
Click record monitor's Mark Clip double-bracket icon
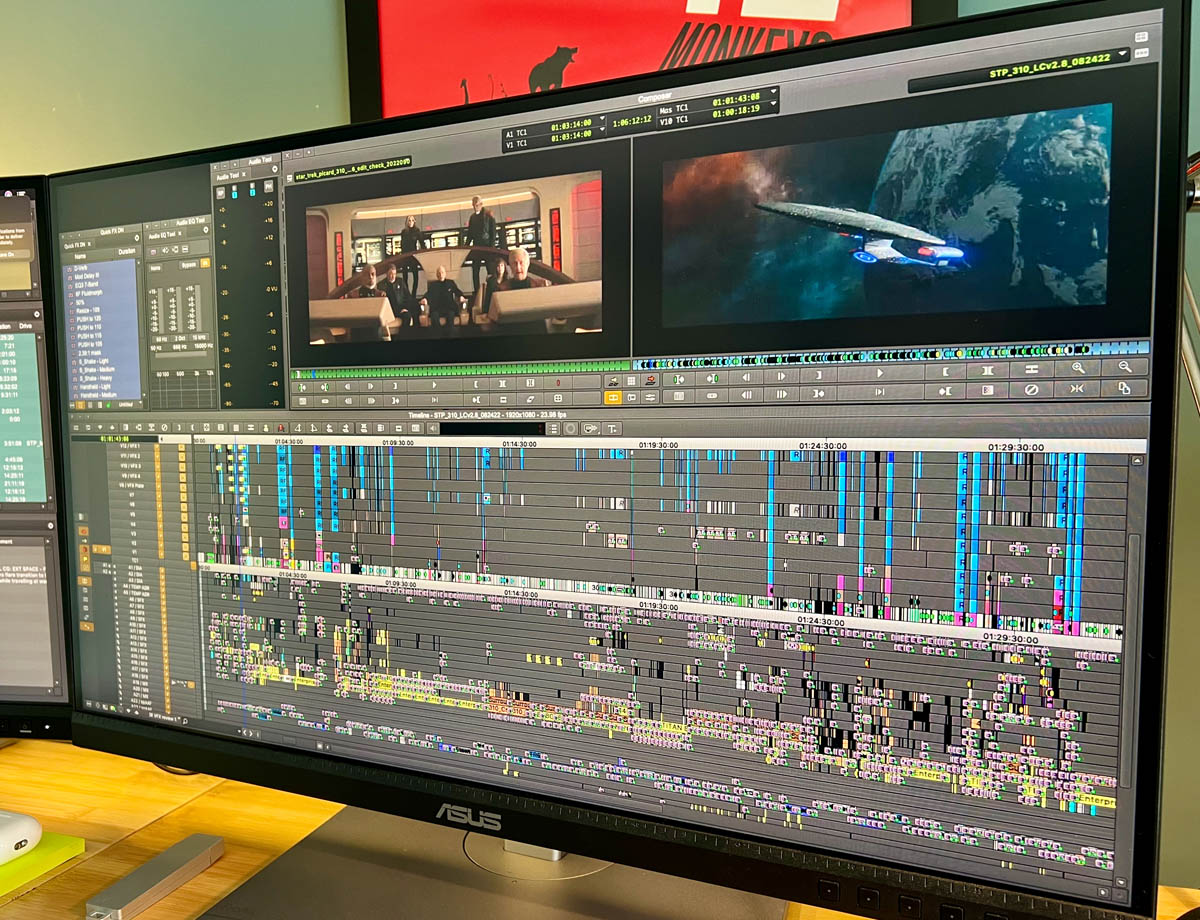click(x=987, y=370)
